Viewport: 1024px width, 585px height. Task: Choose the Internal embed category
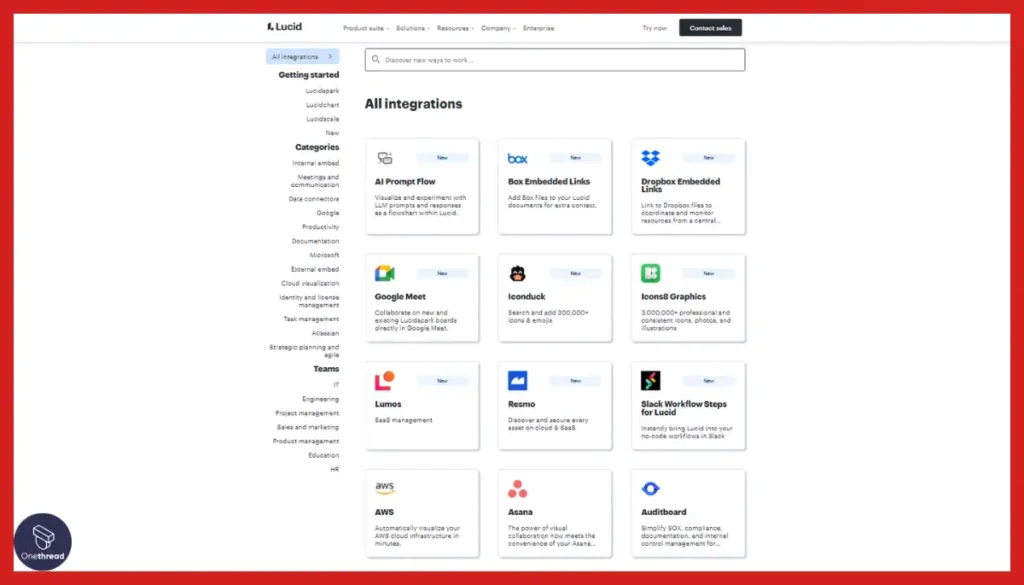315,163
